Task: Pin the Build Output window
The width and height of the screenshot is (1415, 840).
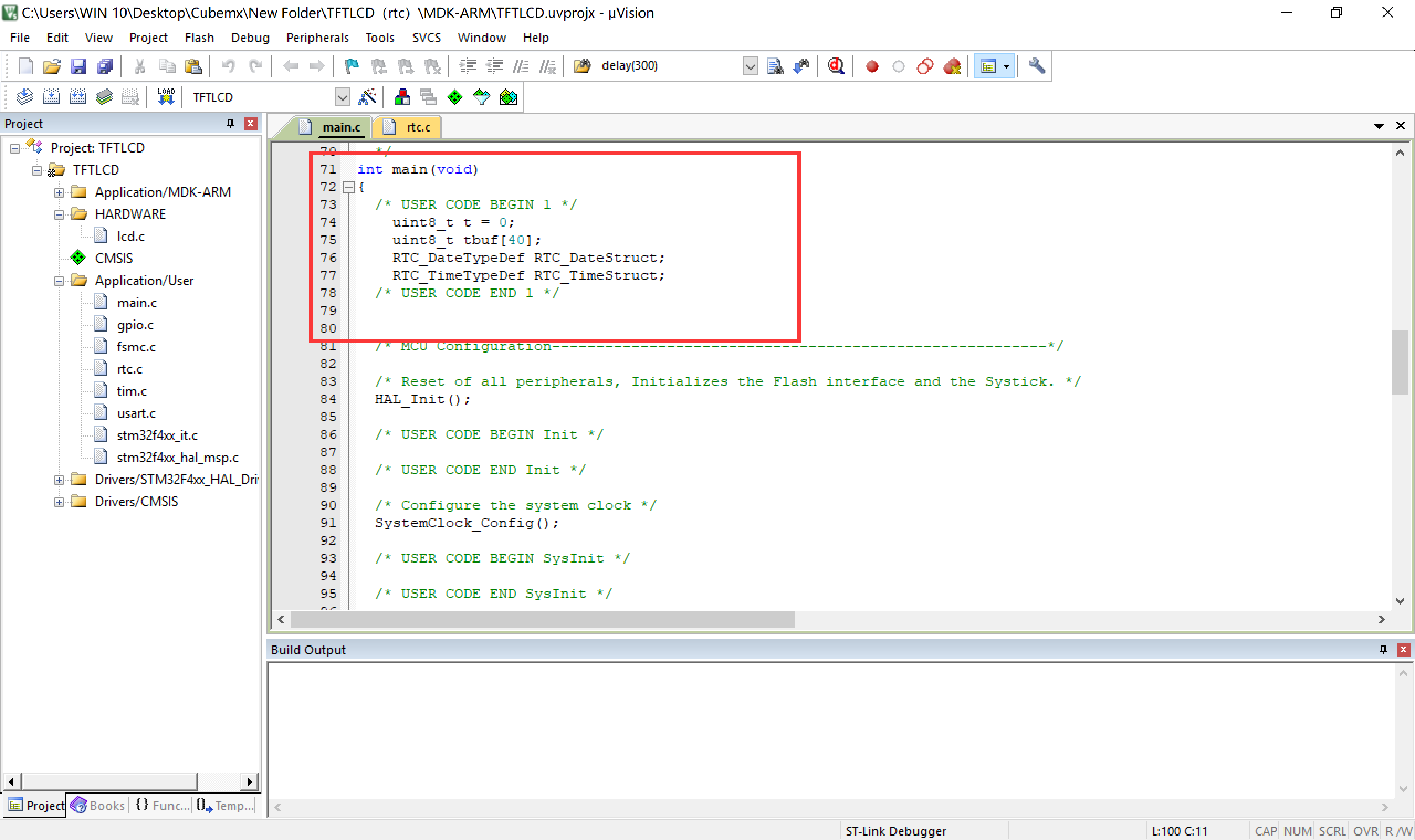Action: click(x=1384, y=649)
